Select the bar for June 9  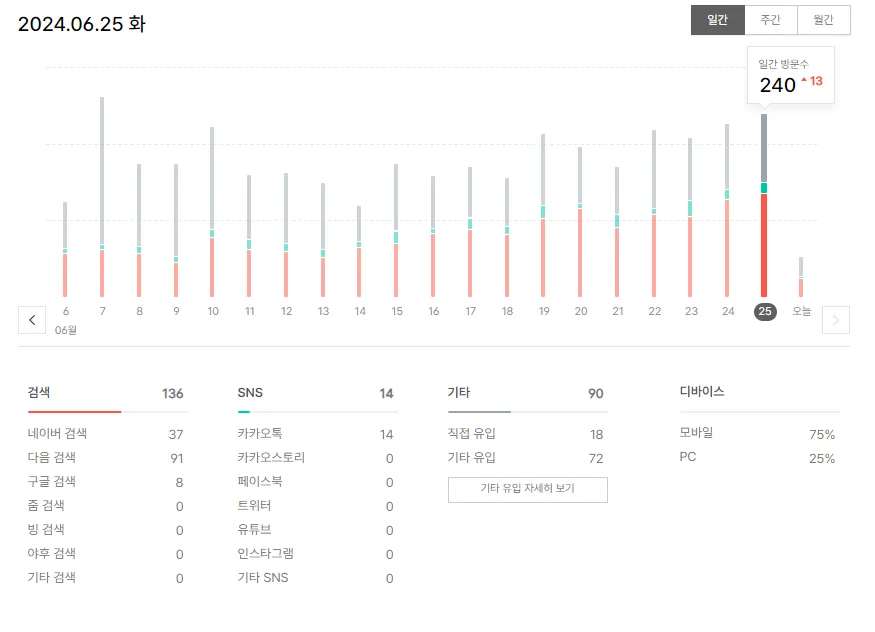(176, 230)
